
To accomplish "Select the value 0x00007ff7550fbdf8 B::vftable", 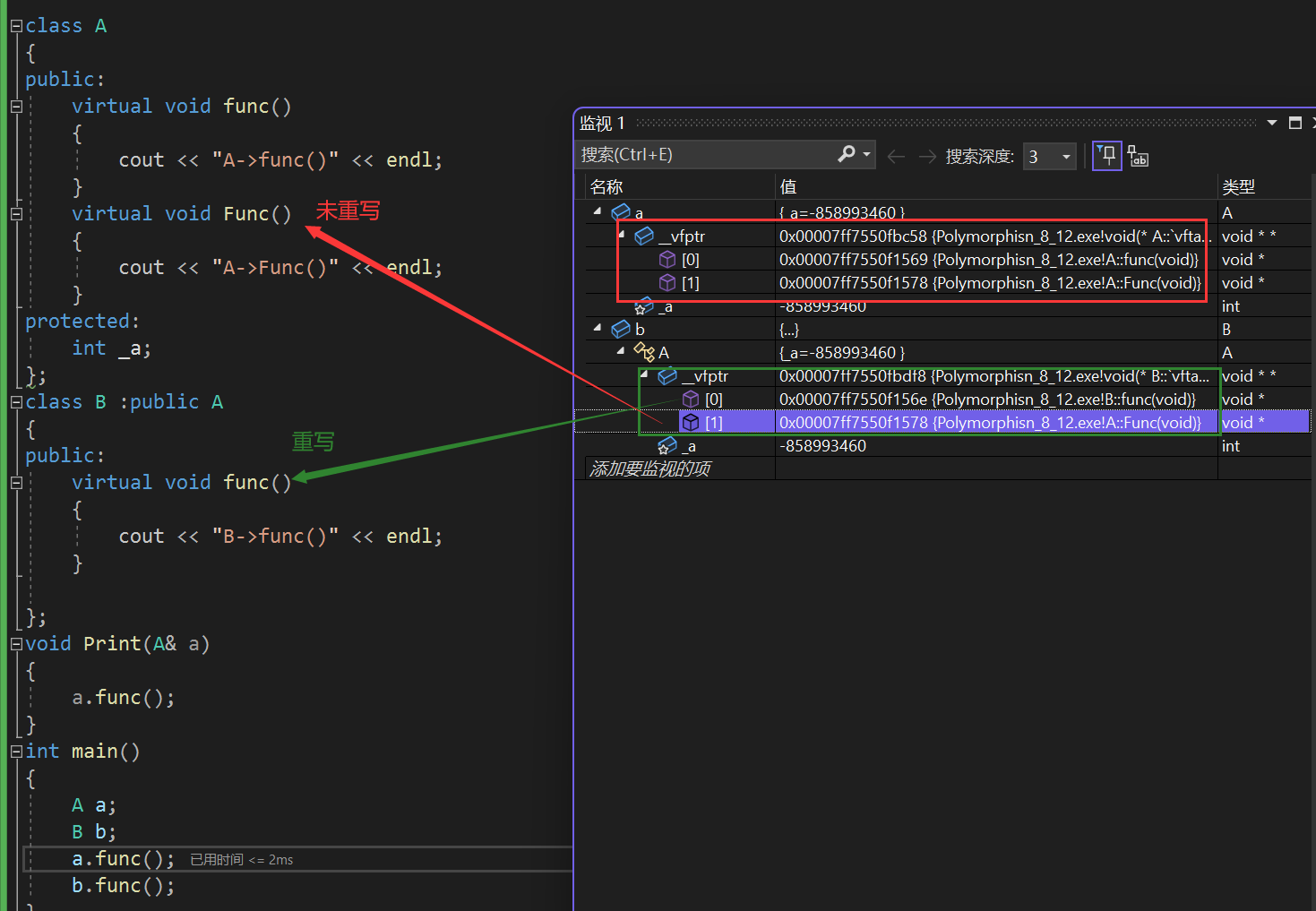I will [994, 375].
